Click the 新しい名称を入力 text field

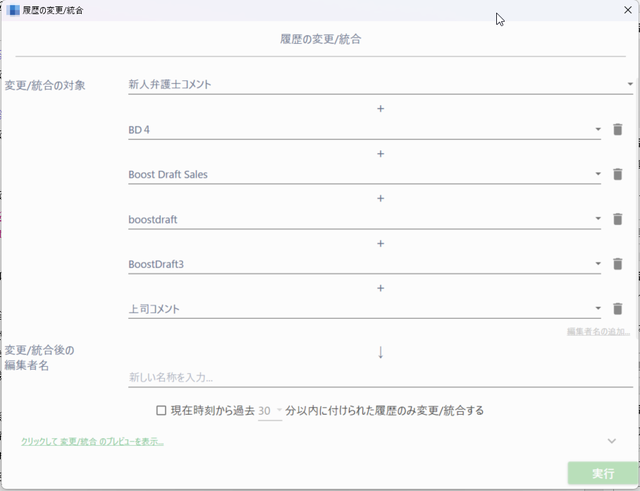click(380, 377)
